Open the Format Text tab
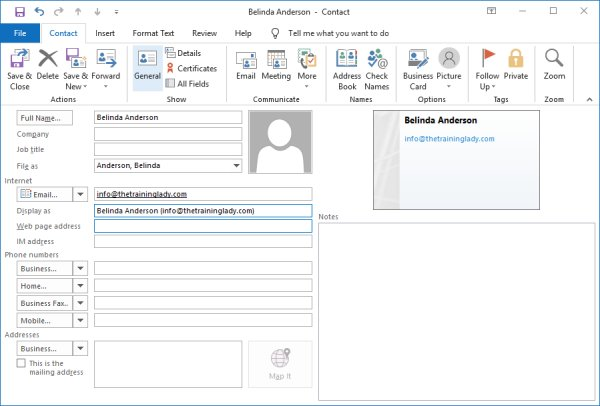Viewport: 600px width, 406px height. click(153, 33)
